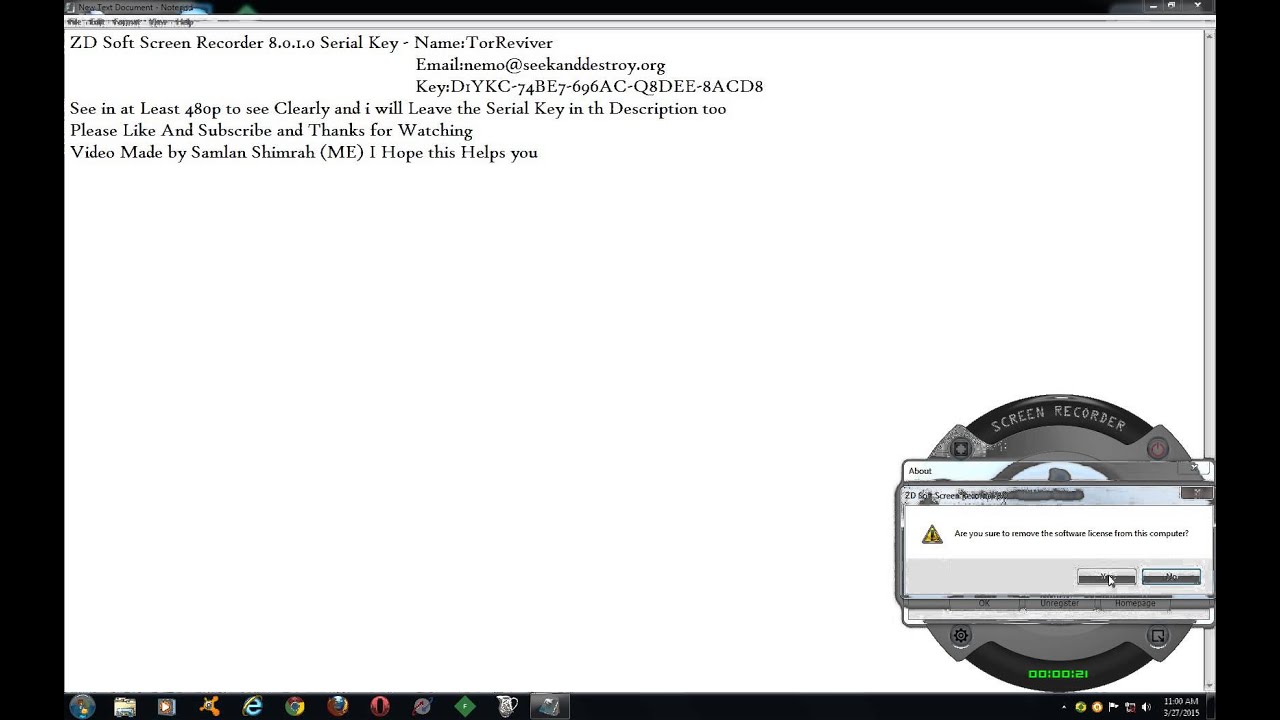Switch to Notepad on the taskbar

[549, 707]
